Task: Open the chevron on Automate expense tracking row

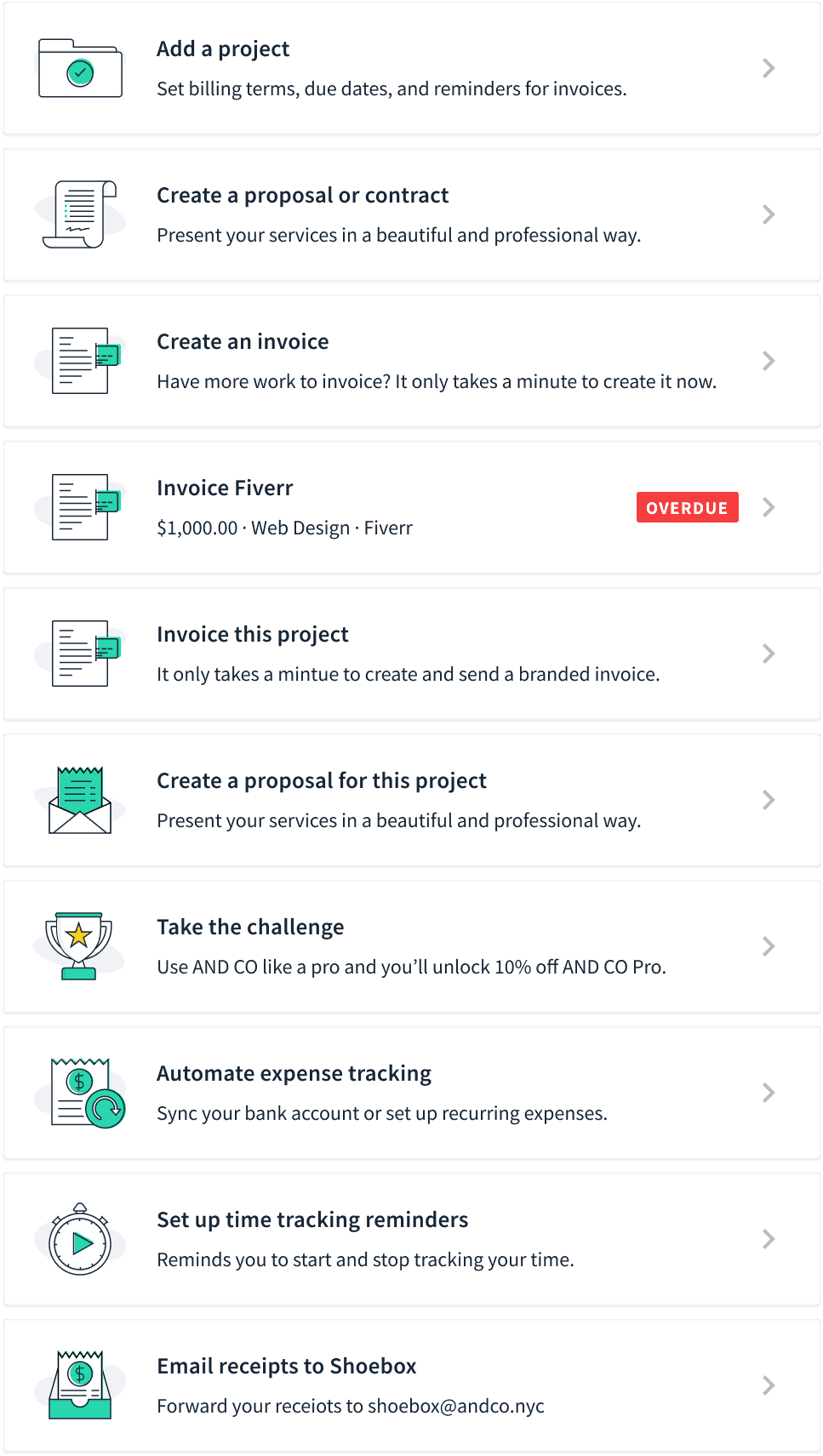Action: click(769, 1093)
